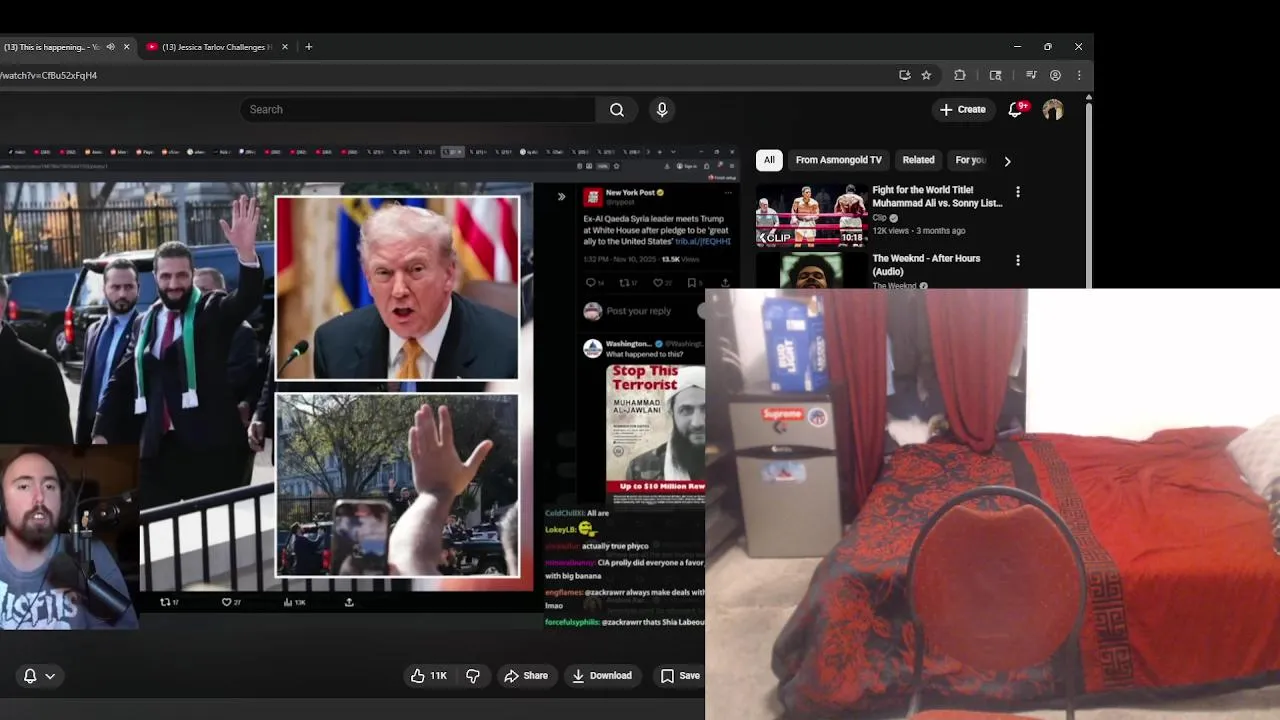The image size is (1280, 720).
Task: Open options menu for Muhammad Ali video
Action: click(1018, 192)
